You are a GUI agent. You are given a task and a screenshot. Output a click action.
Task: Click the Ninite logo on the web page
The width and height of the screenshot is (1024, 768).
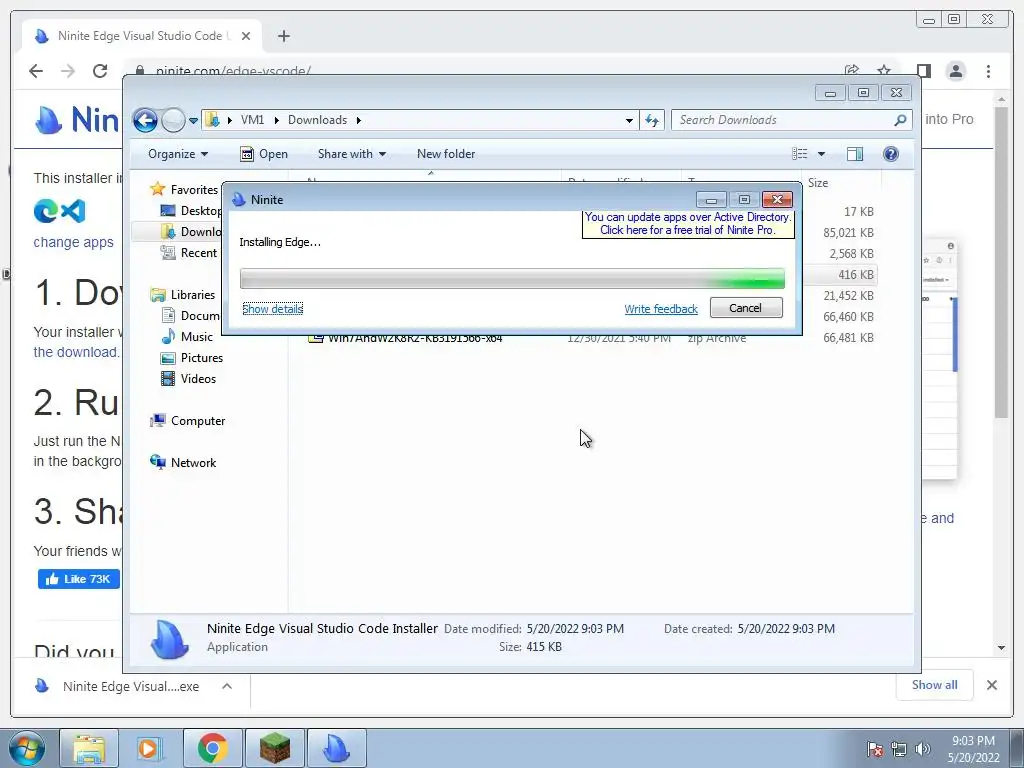[77, 120]
